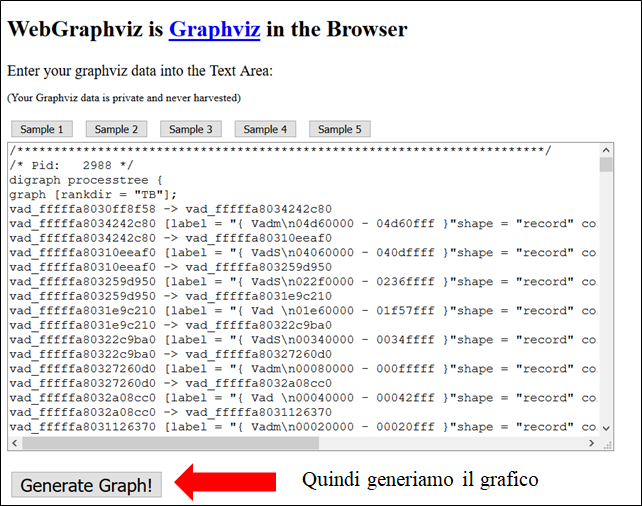Click the horizontal scroll right arrow

(591, 443)
